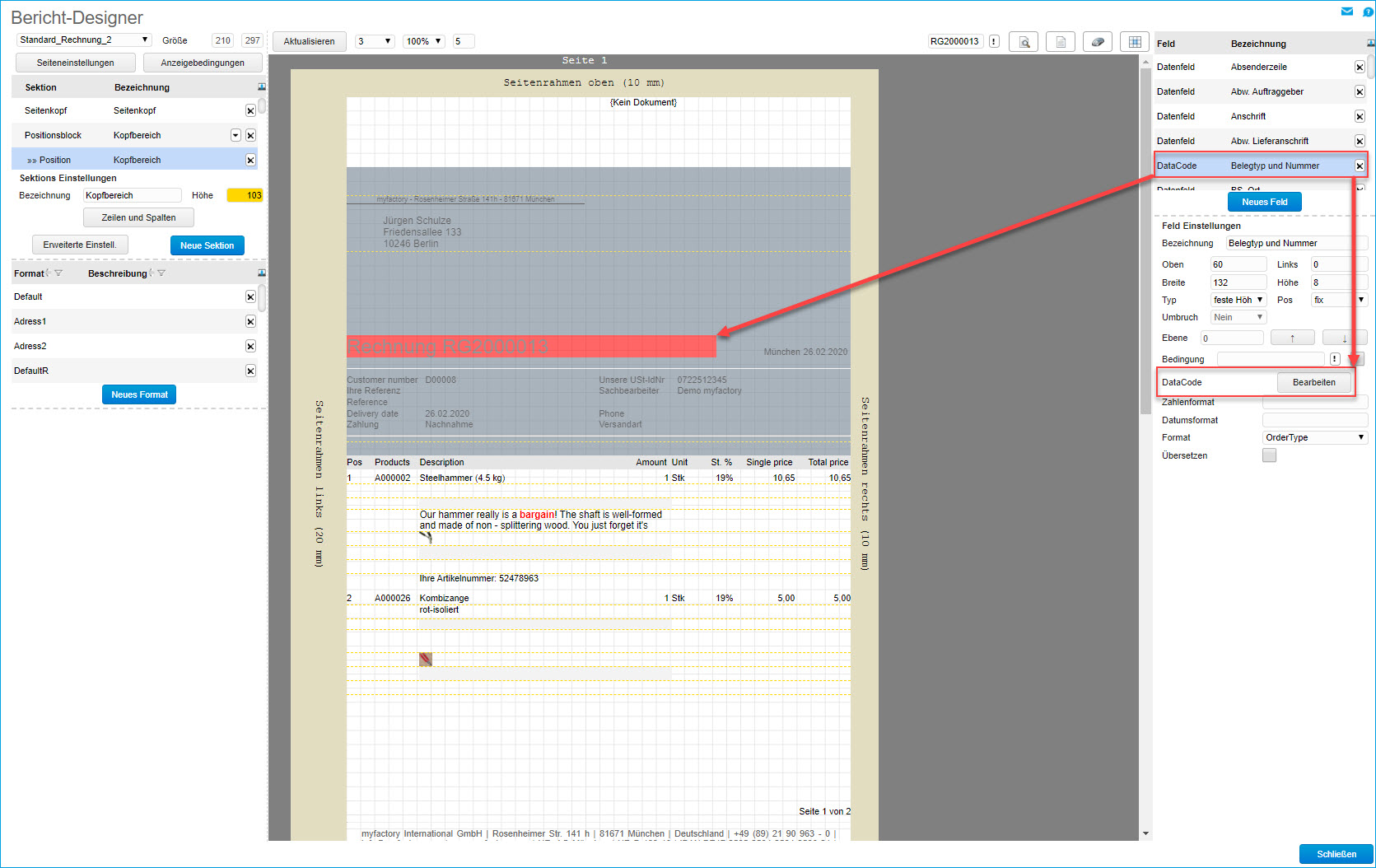Remove the Adress2 format
This screenshot has height=868, width=1376.
click(x=250, y=346)
